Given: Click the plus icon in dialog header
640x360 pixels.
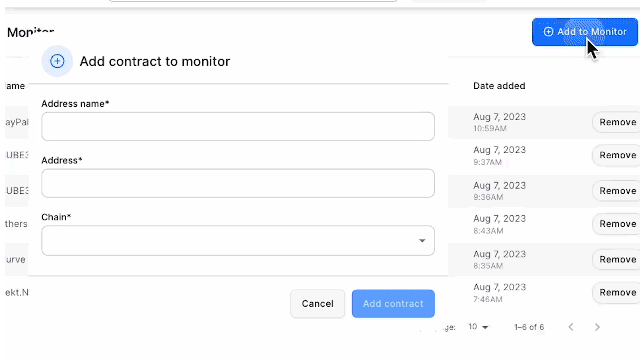Looking at the screenshot, I should [x=57, y=61].
